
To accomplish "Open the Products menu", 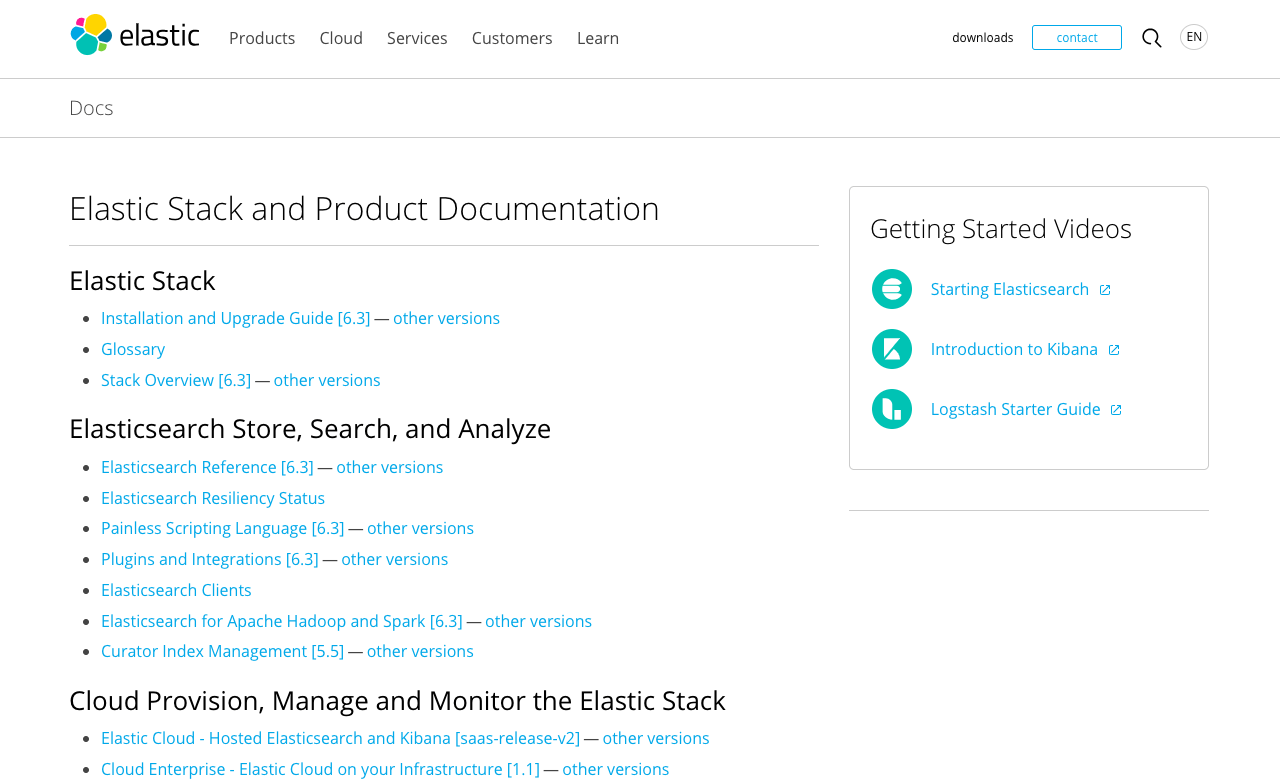I will (262, 38).
